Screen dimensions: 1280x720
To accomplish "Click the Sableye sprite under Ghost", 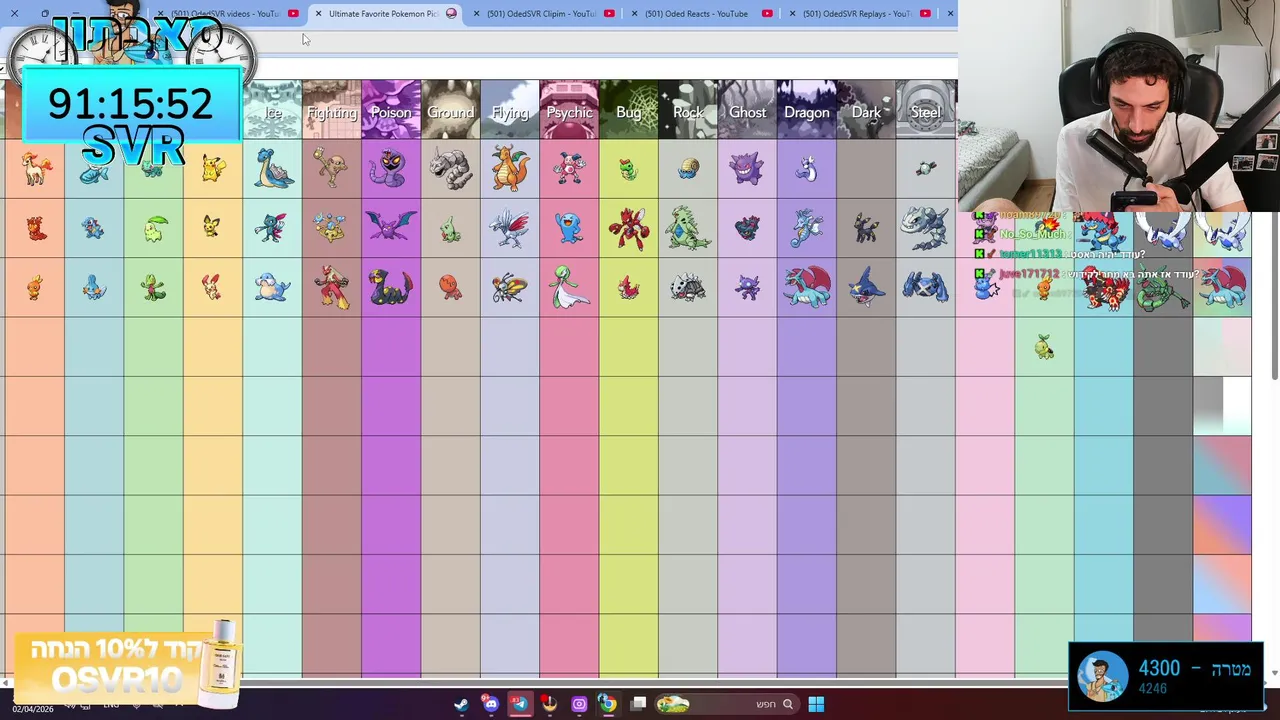I will (x=747, y=288).
